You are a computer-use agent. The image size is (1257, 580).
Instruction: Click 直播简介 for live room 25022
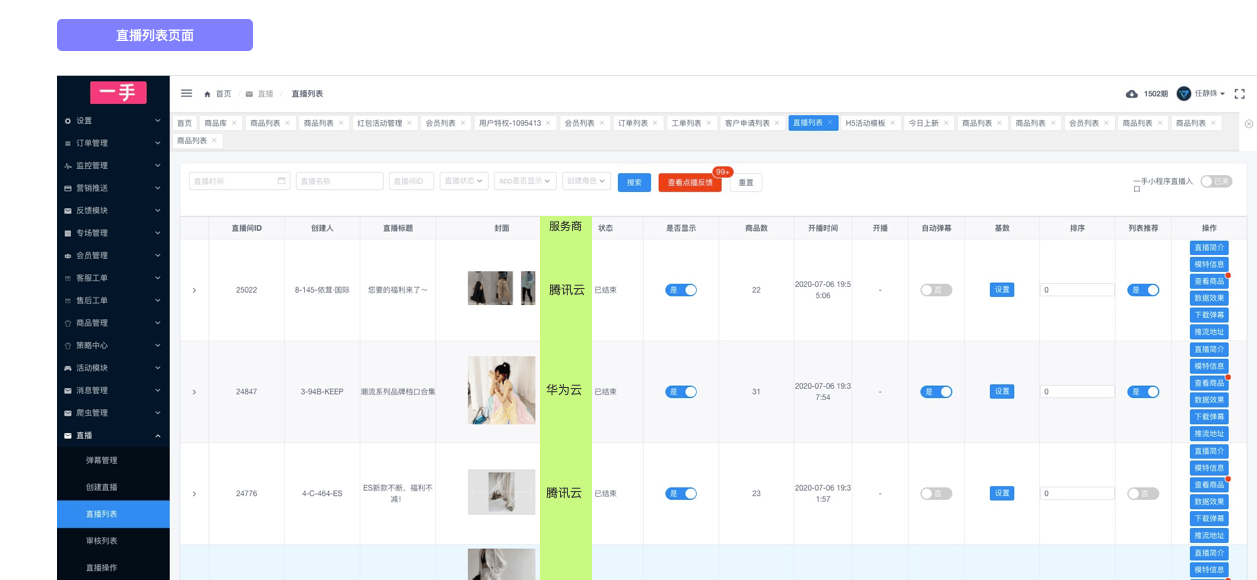(1209, 247)
